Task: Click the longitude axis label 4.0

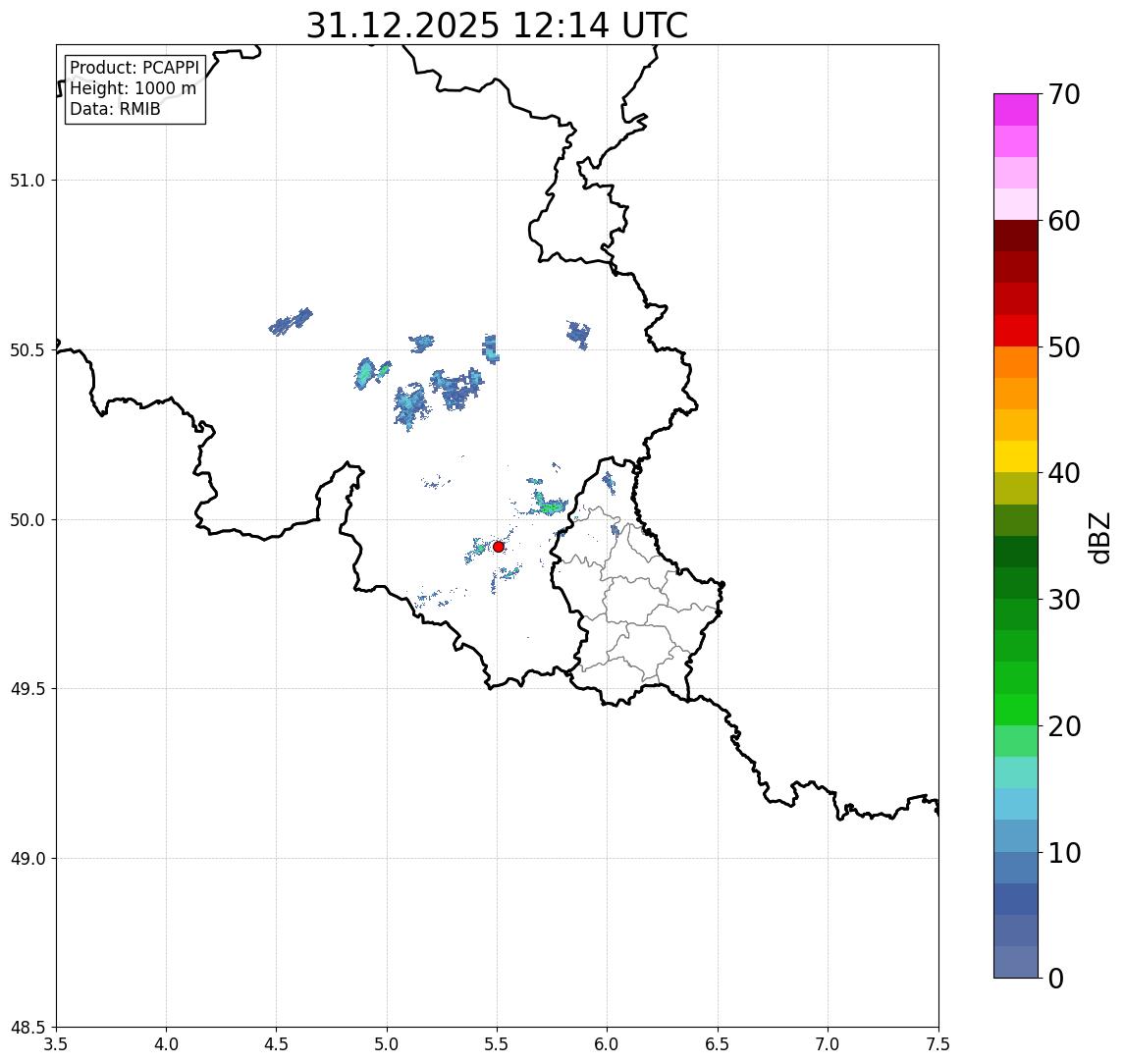Action: [x=166, y=1044]
